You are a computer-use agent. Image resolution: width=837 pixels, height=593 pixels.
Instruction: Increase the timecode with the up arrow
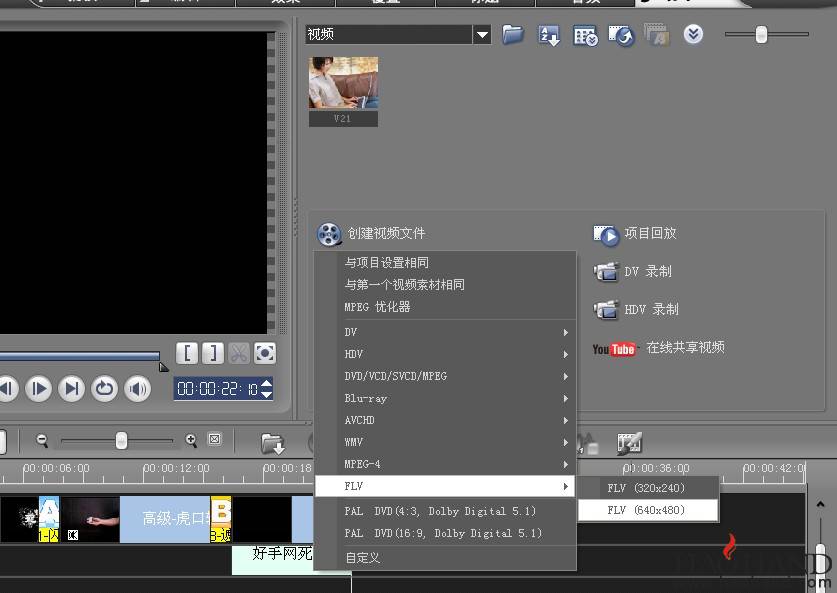266,383
